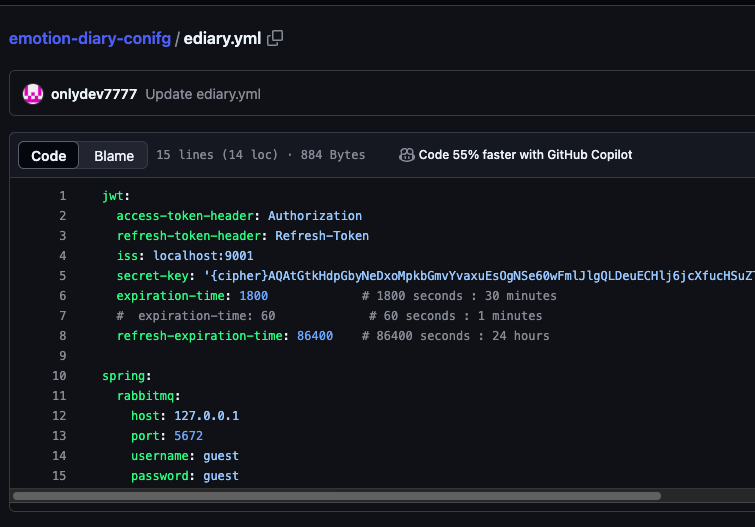This screenshot has width=755, height=527.
Task: Click the iss key
Action: [127, 256]
